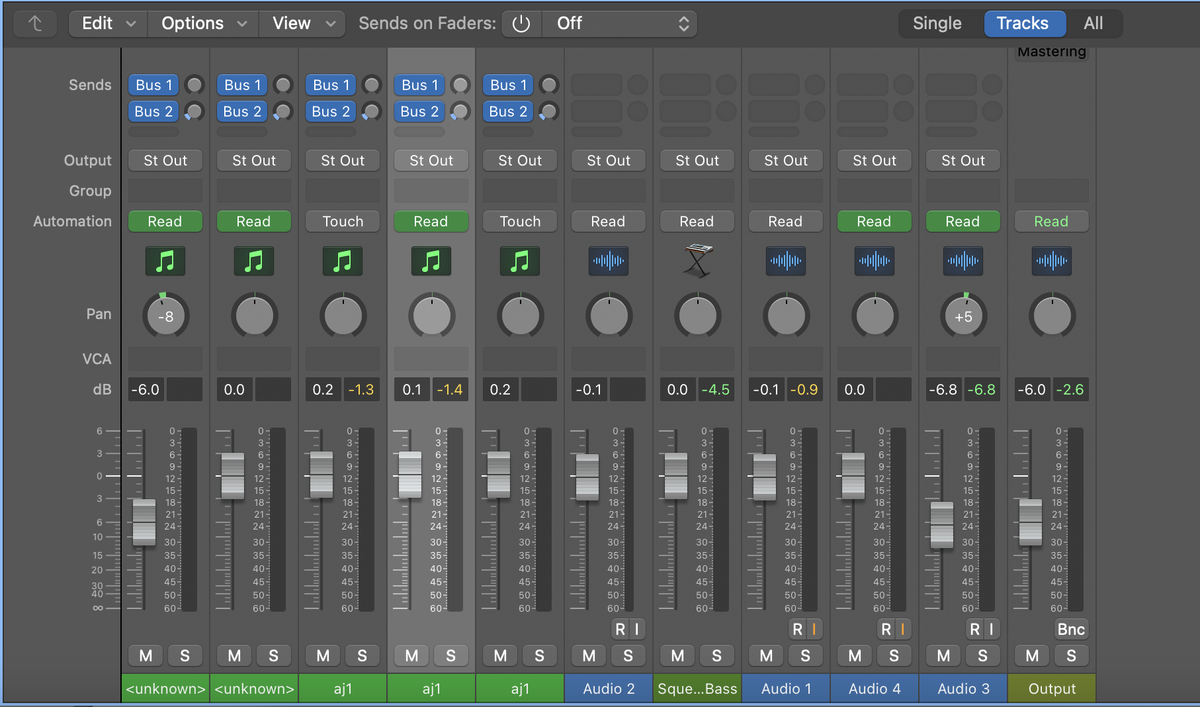Click the -4.5 peak level on Sque...Bass
The height and width of the screenshot is (707, 1200).
point(715,389)
